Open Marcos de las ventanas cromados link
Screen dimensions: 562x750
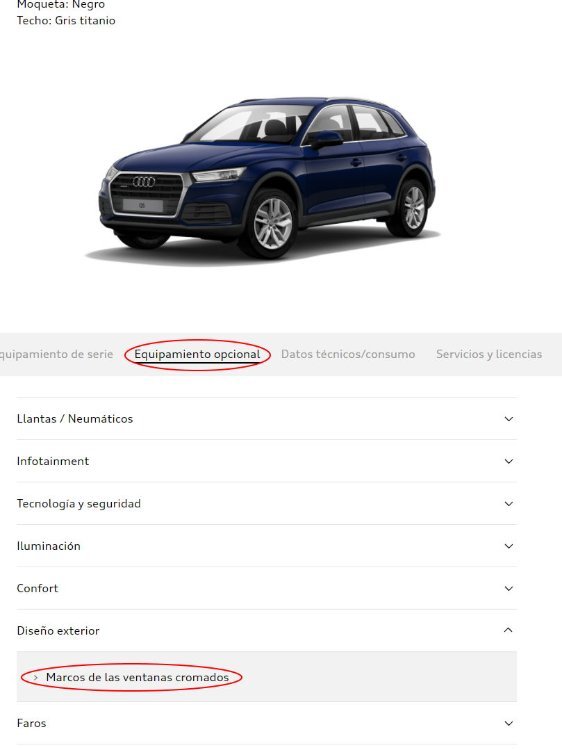137,677
